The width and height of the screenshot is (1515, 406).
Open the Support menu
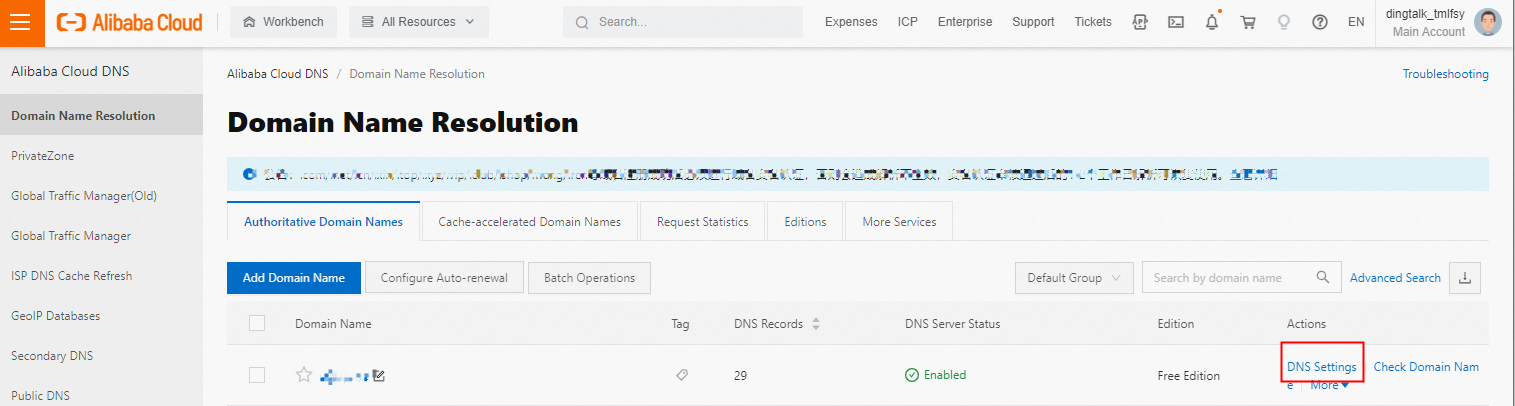tap(1033, 22)
